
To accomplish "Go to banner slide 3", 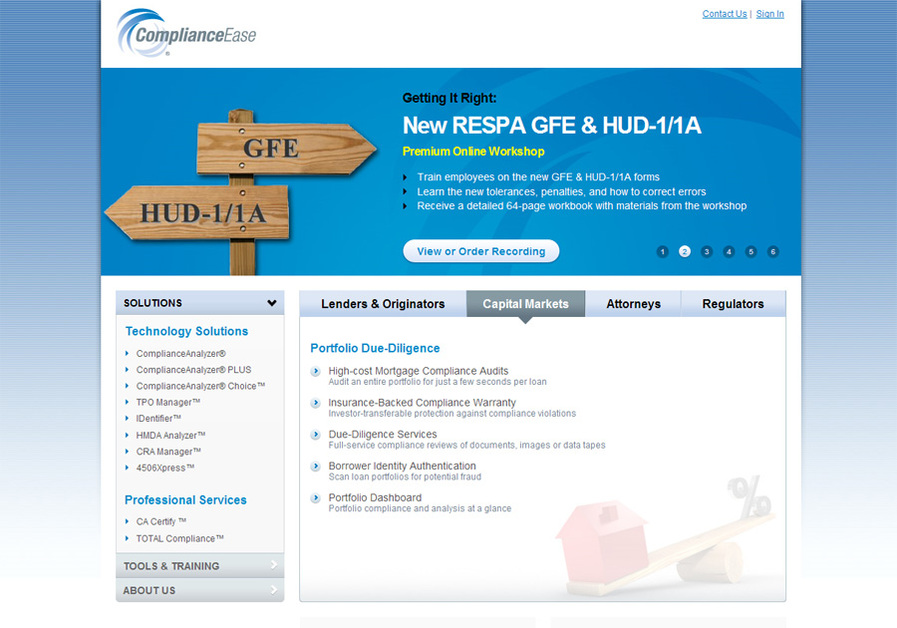I will pyautogui.click(x=707, y=252).
